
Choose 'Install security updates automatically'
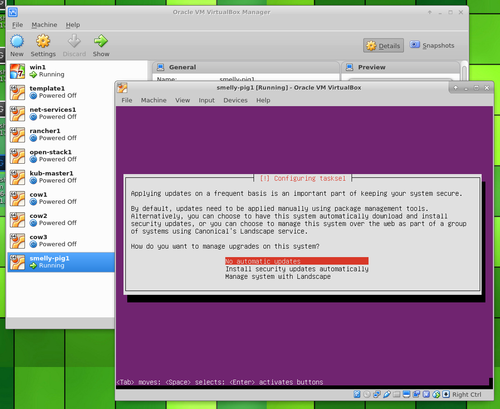[297, 269]
